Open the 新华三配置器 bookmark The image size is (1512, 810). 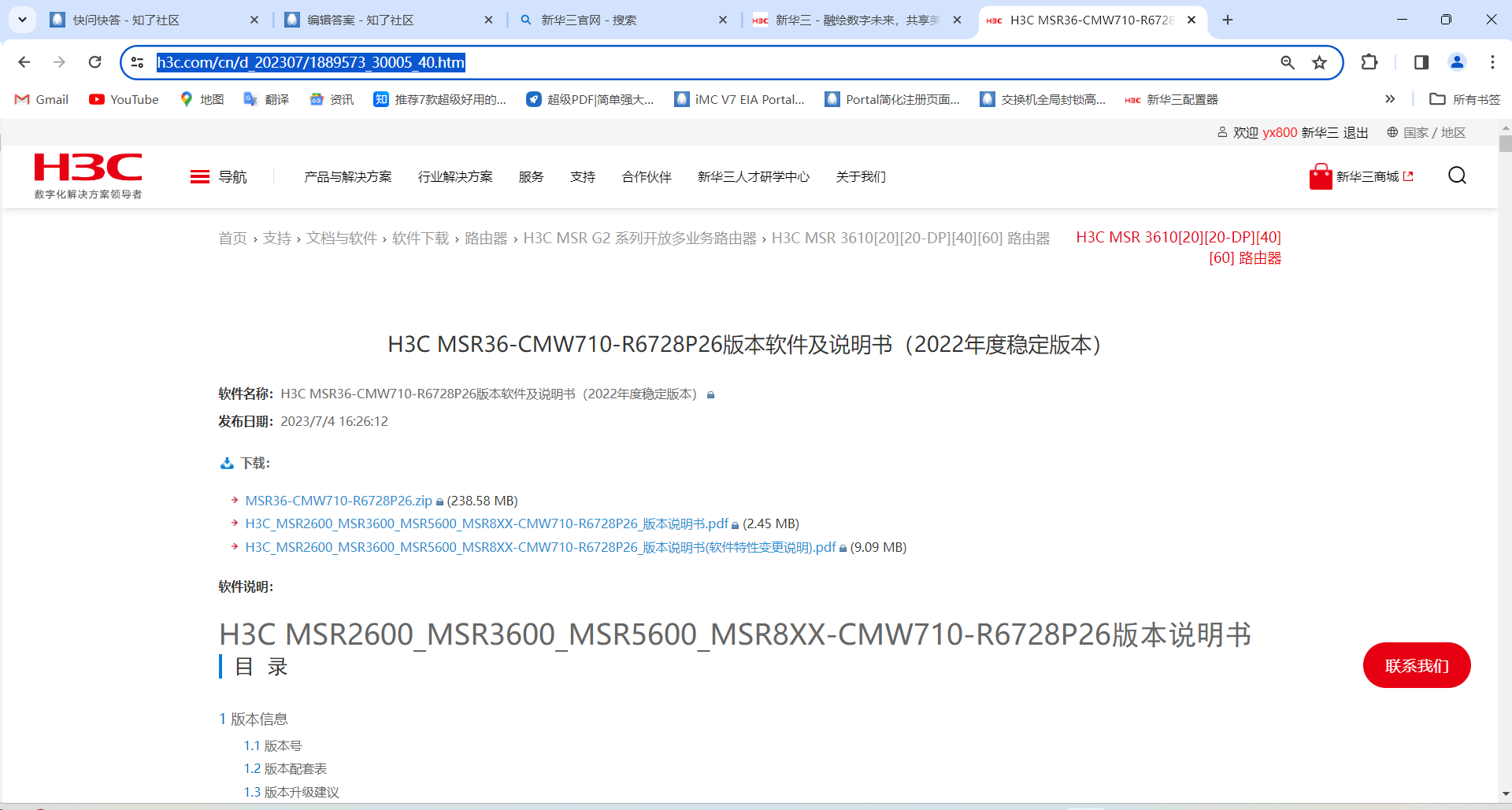pyautogui.click(x=1172, y=99)
